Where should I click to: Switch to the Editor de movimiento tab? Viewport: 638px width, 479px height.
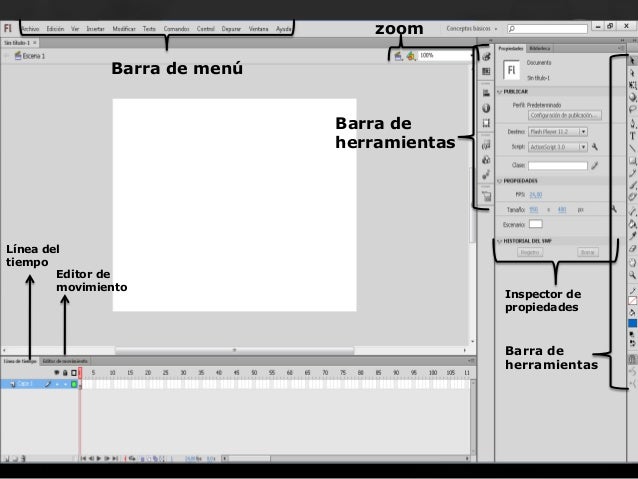pos(65,361)
